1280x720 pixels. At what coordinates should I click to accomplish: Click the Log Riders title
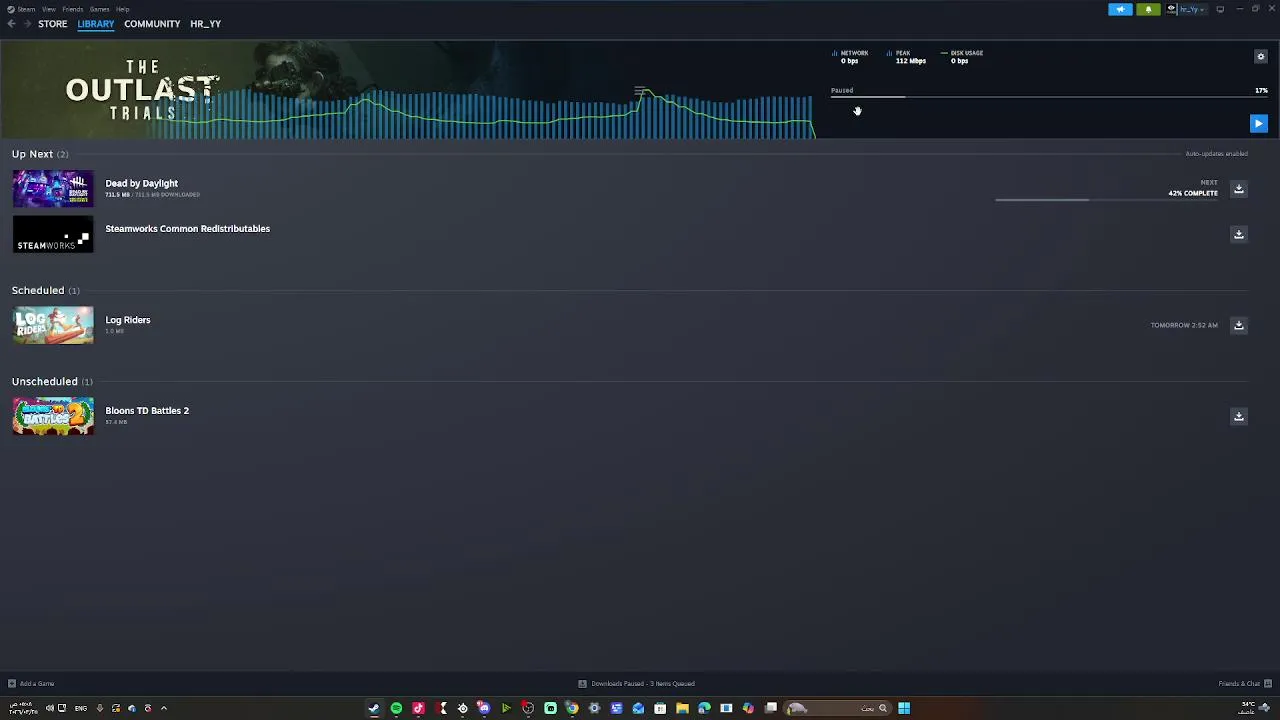127,320
